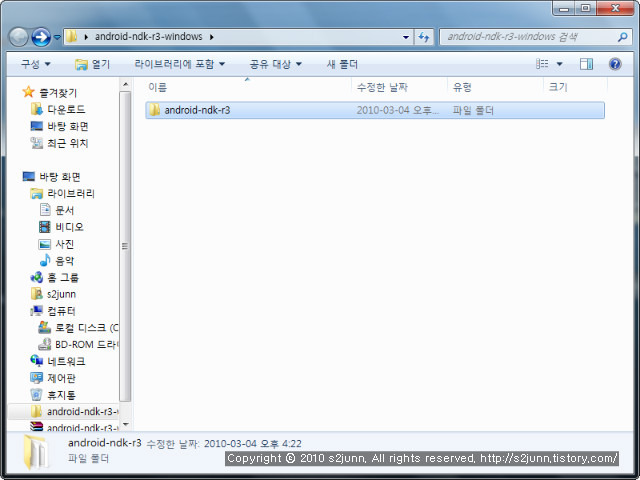Click the android-ndk-r3 folder icon in list
The height and width of the screenshot is (480, 640).
pos(154,110)
